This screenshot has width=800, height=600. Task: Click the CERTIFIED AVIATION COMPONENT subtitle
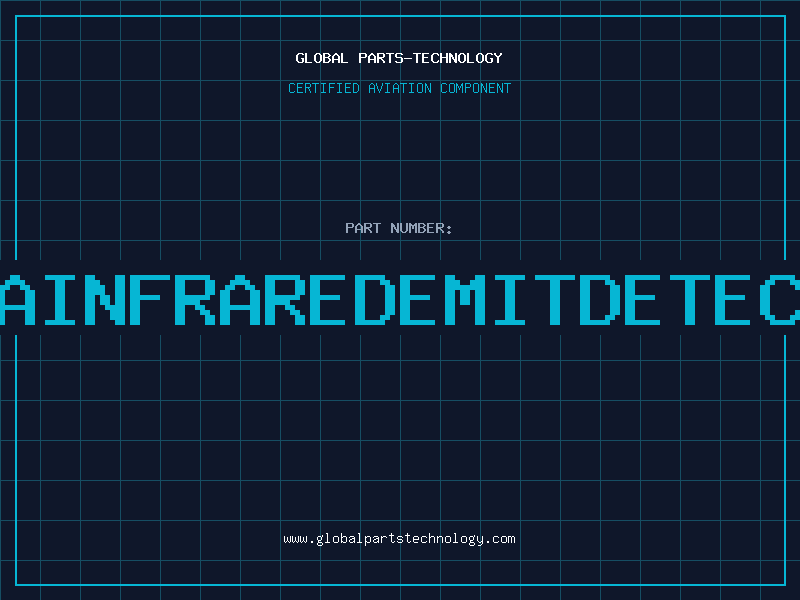click(399, 88)
